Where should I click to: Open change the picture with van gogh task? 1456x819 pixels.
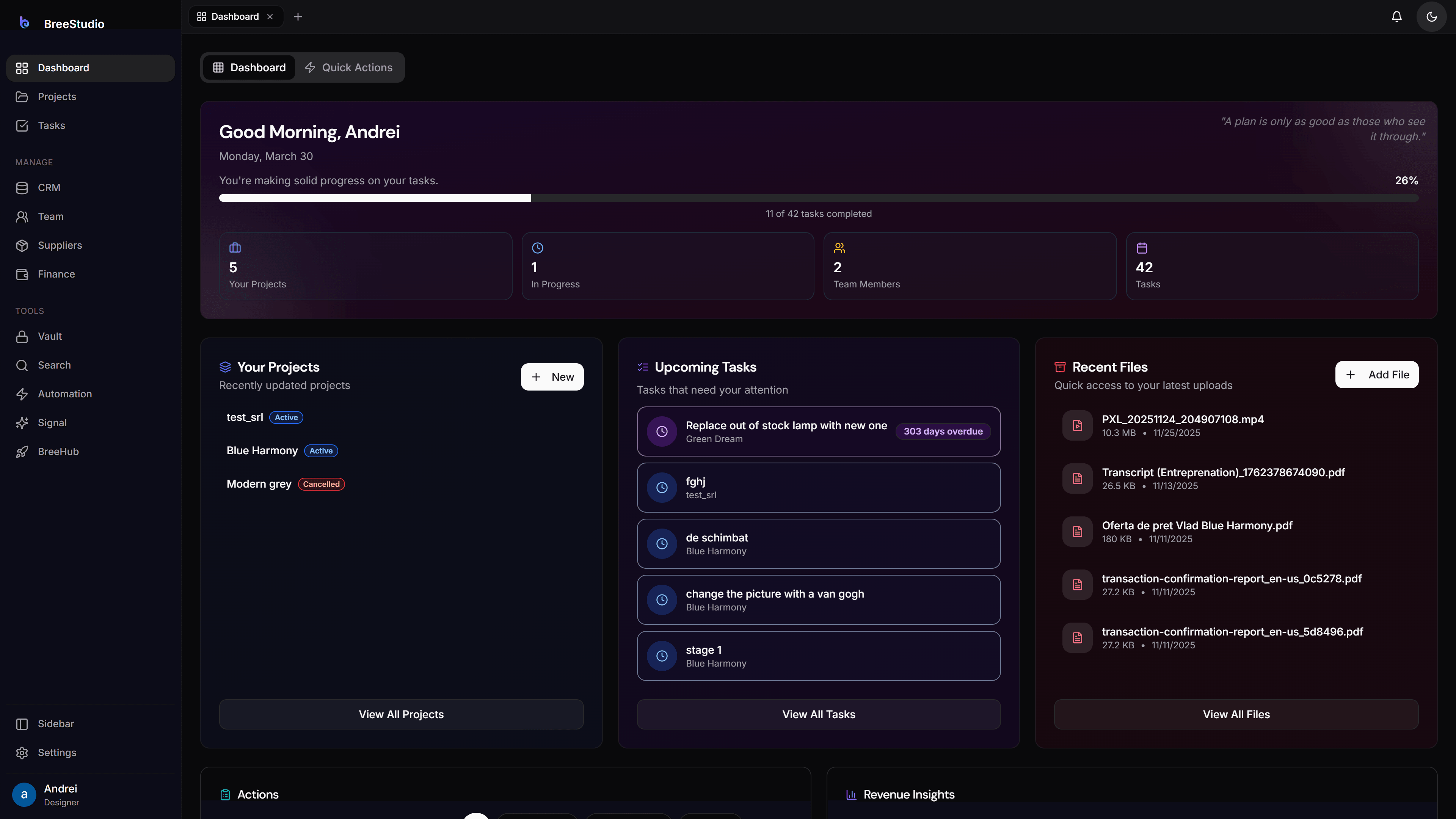[x=819, y=600]
